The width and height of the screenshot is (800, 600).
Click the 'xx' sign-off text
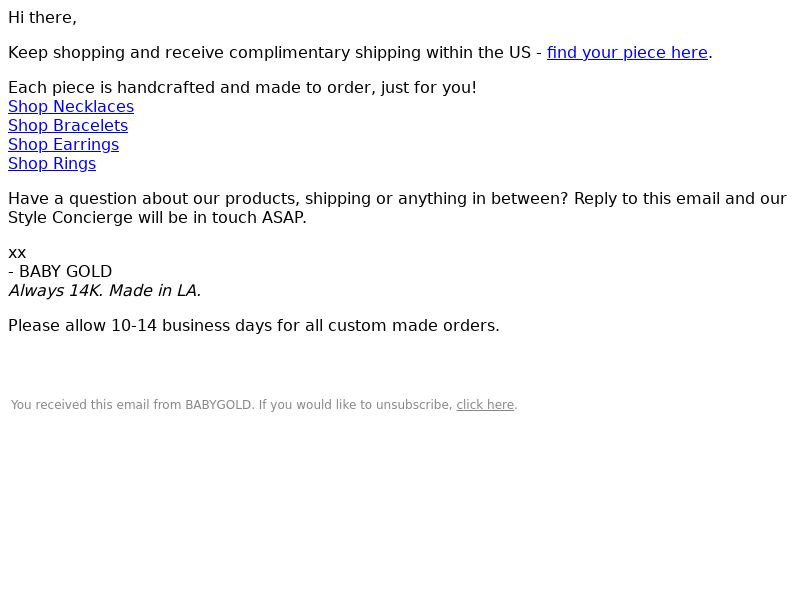coord(17,253)
